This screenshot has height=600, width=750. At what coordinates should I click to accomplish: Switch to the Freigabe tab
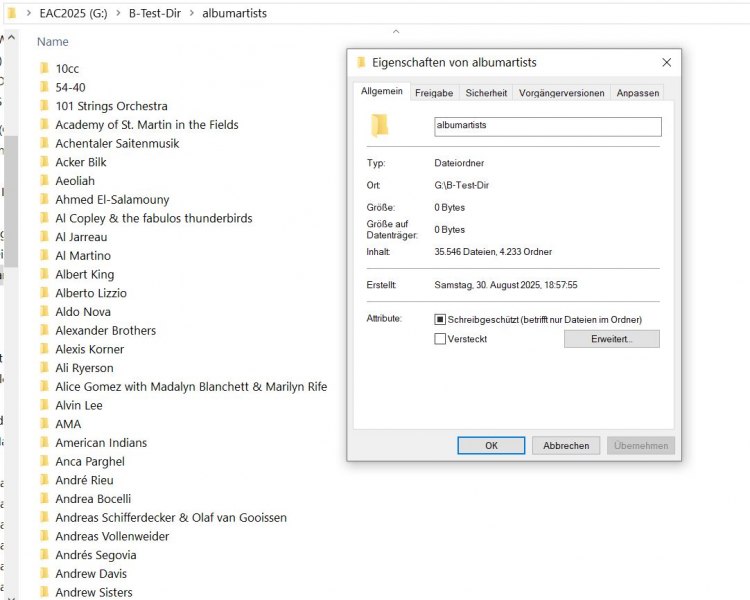coord(434,92)
